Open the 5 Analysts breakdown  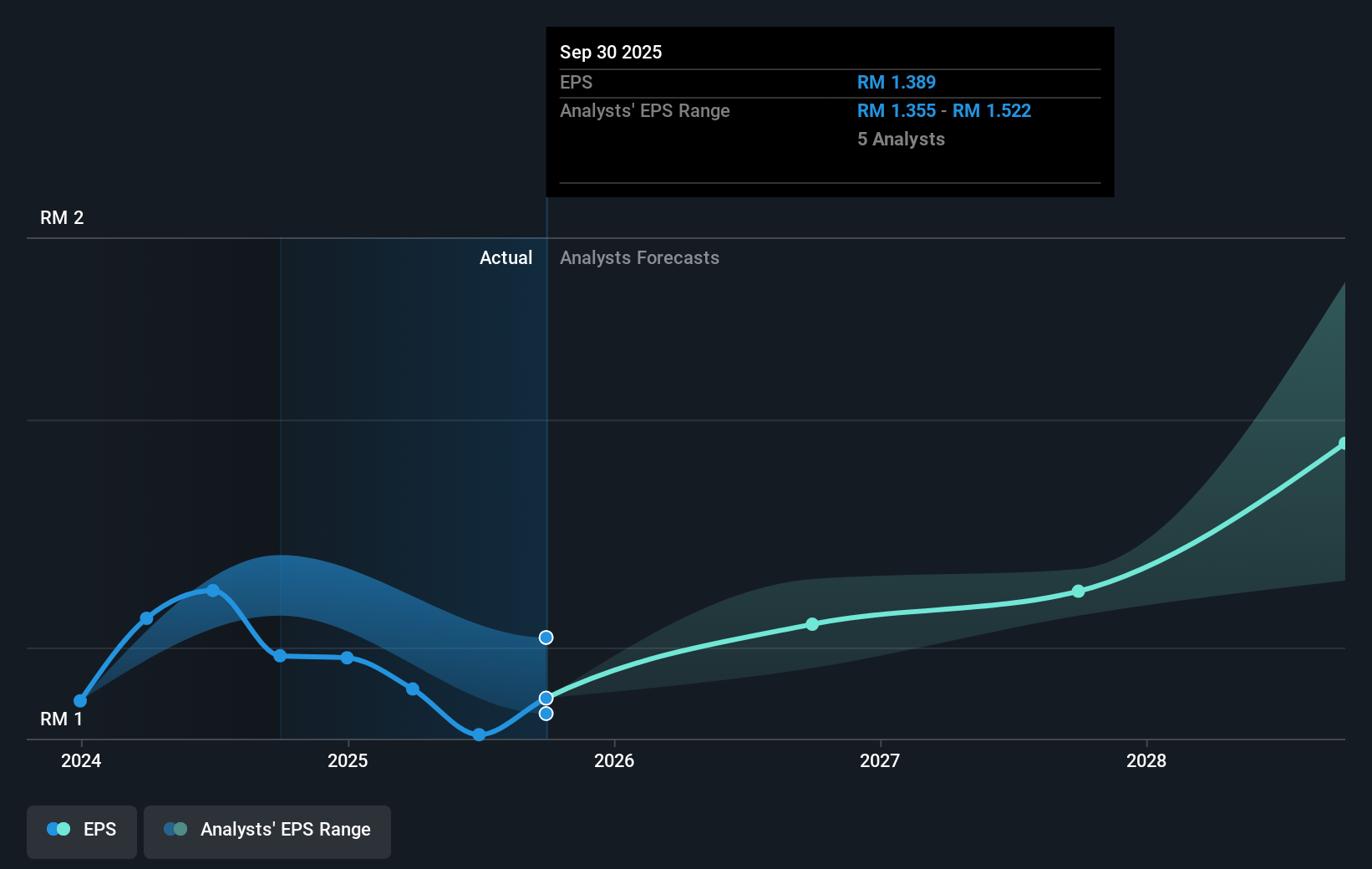click(x=901, y=140)
